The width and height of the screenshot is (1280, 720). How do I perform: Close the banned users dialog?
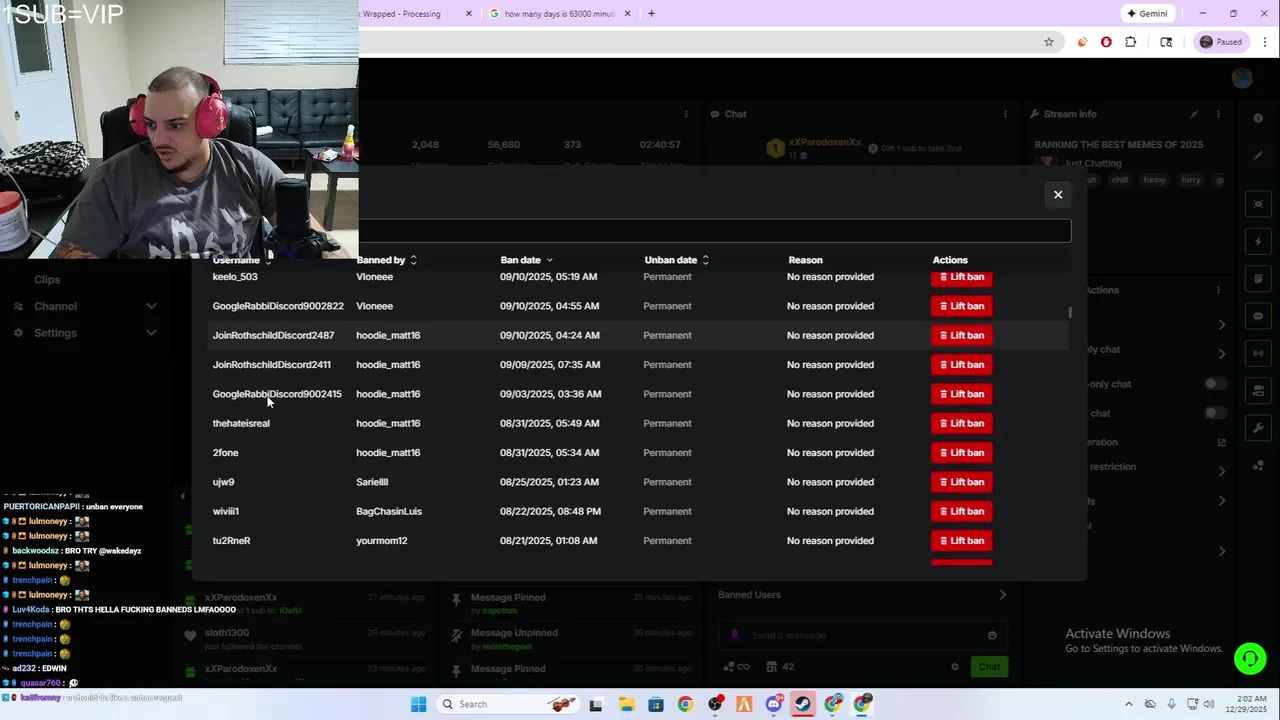click(1058, 195)
